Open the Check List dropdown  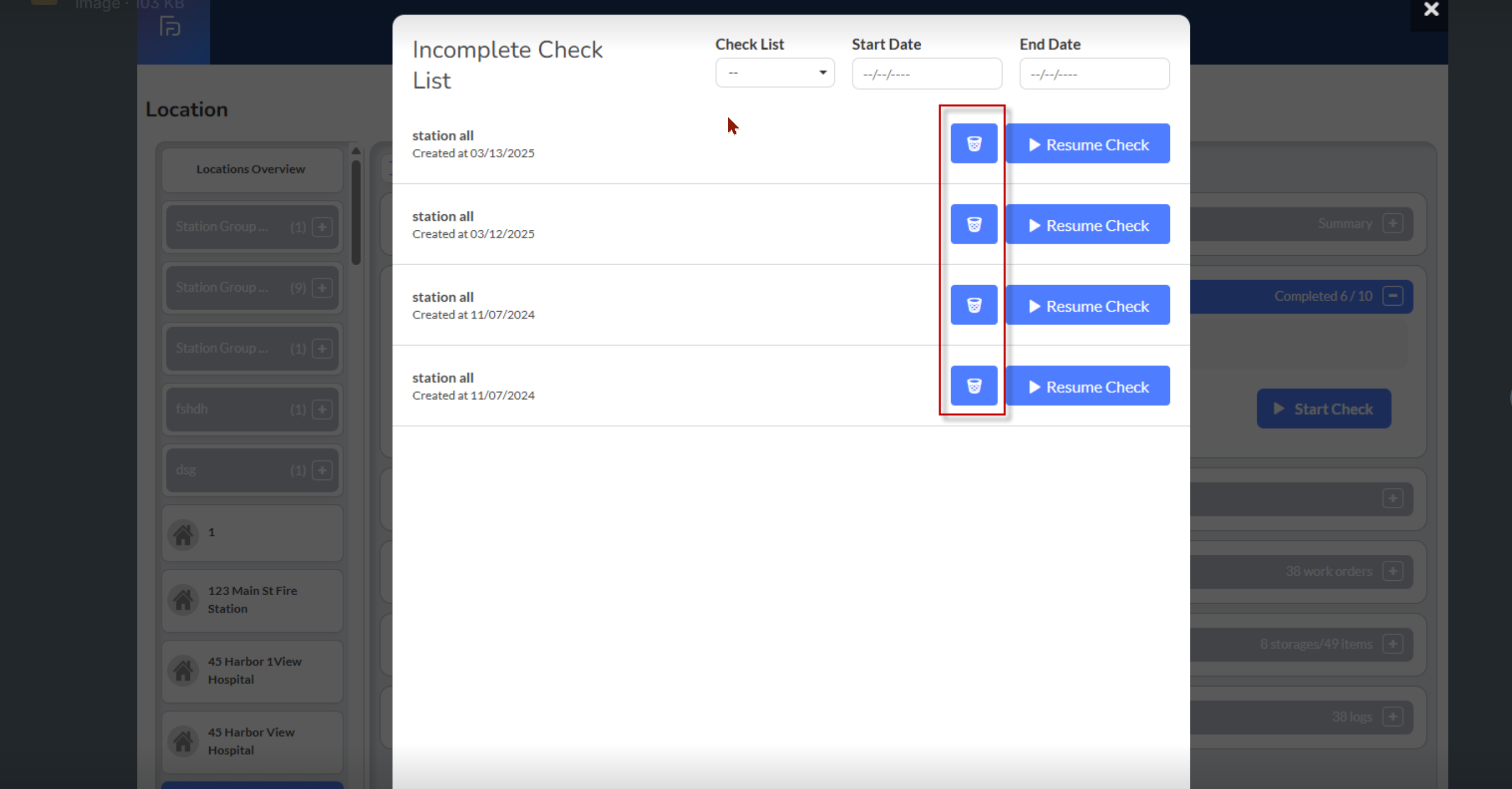point(774,73)
